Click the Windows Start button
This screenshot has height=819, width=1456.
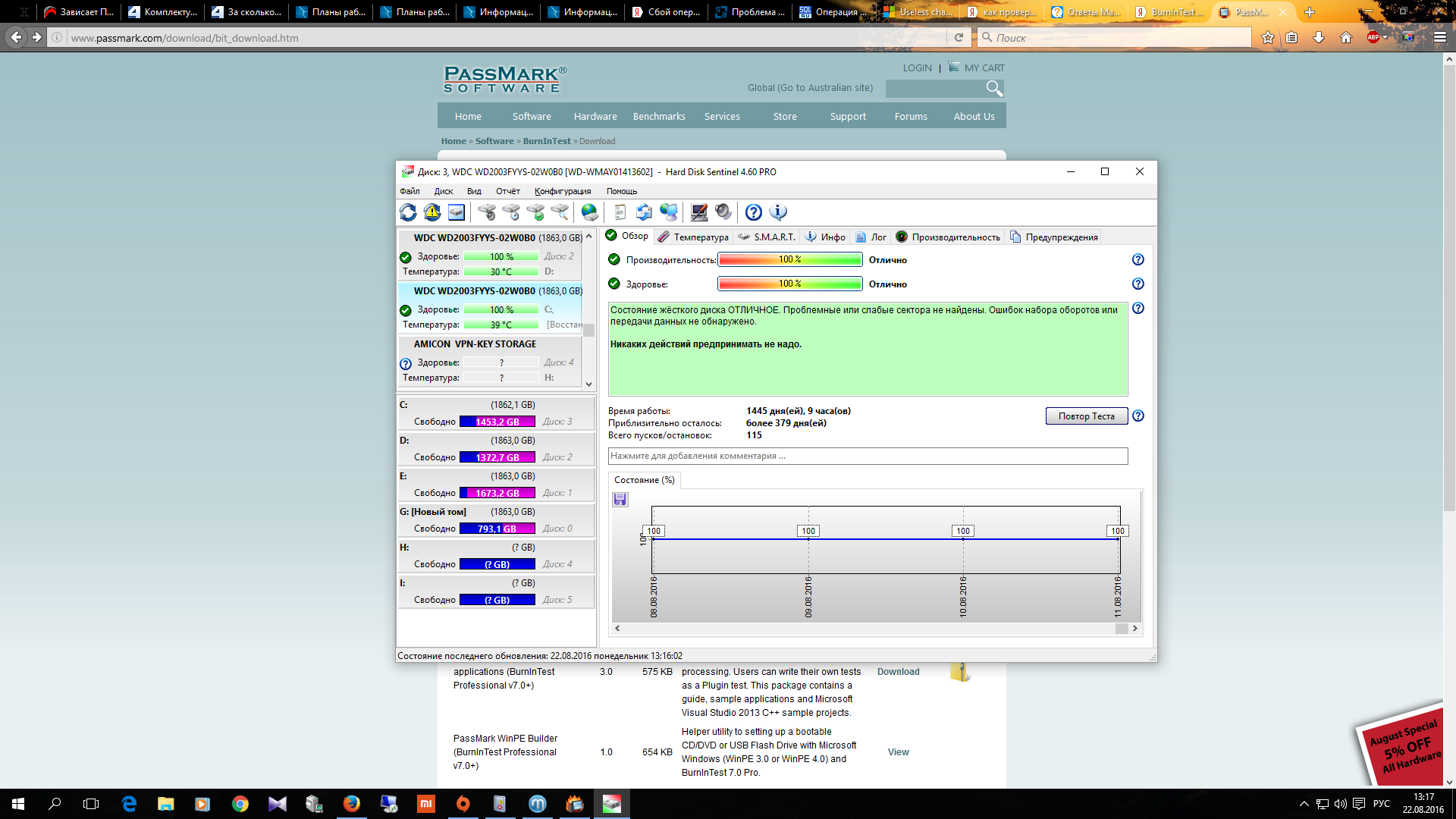click(x=18, y=804)
